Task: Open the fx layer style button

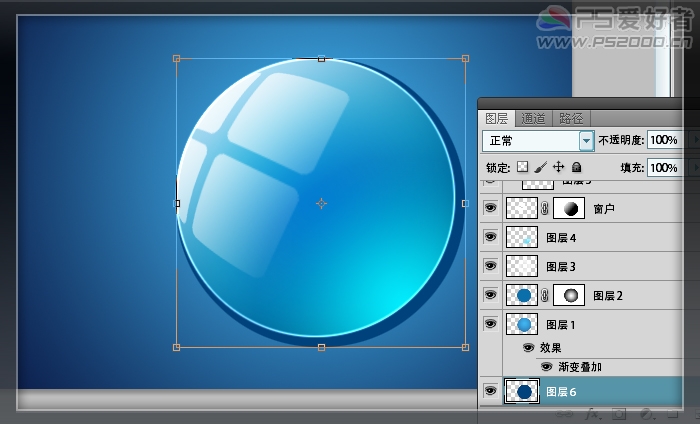Action: pyautogui.click(x=592, y=414)
